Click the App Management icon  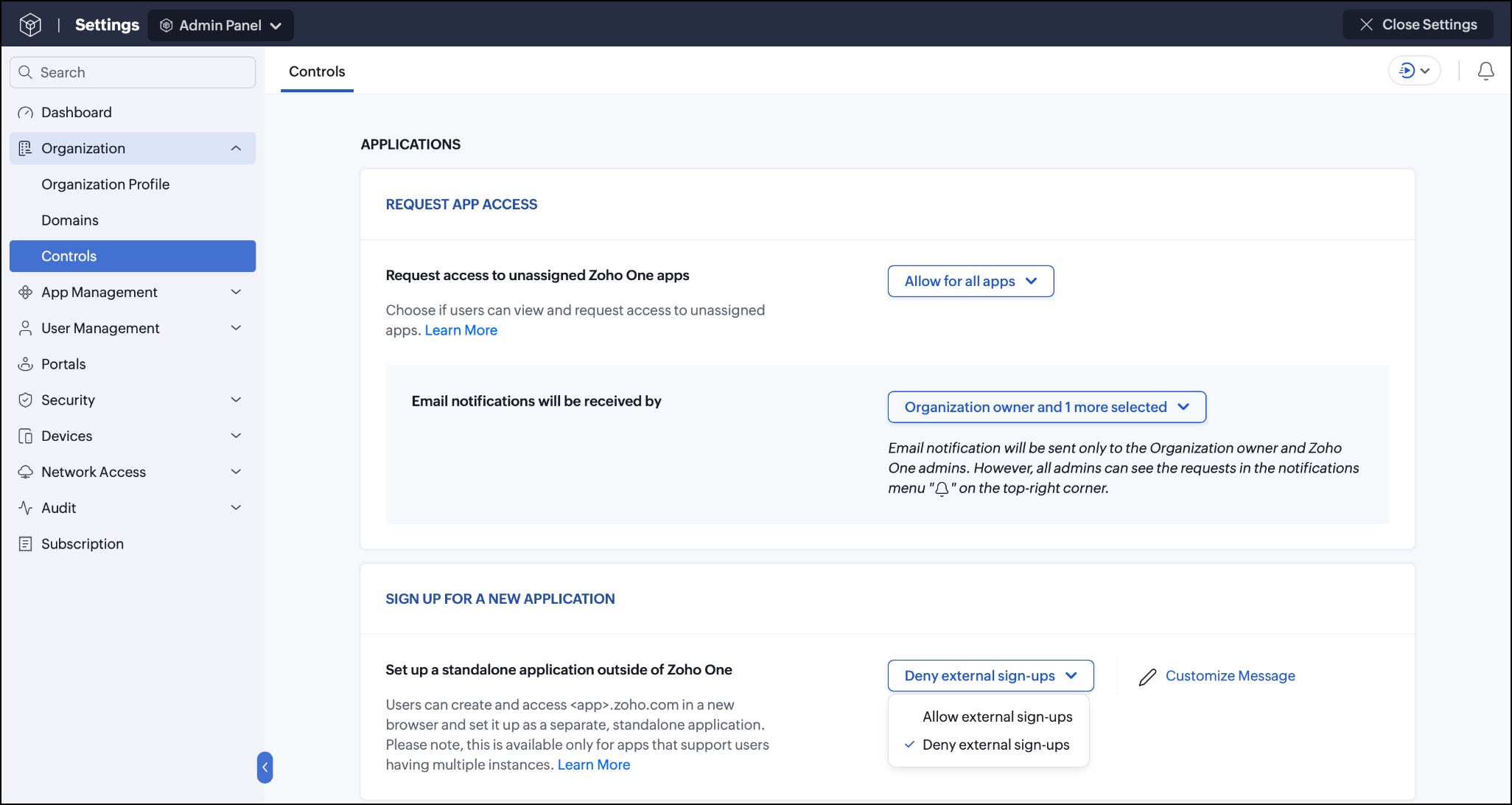click(26, 292)
